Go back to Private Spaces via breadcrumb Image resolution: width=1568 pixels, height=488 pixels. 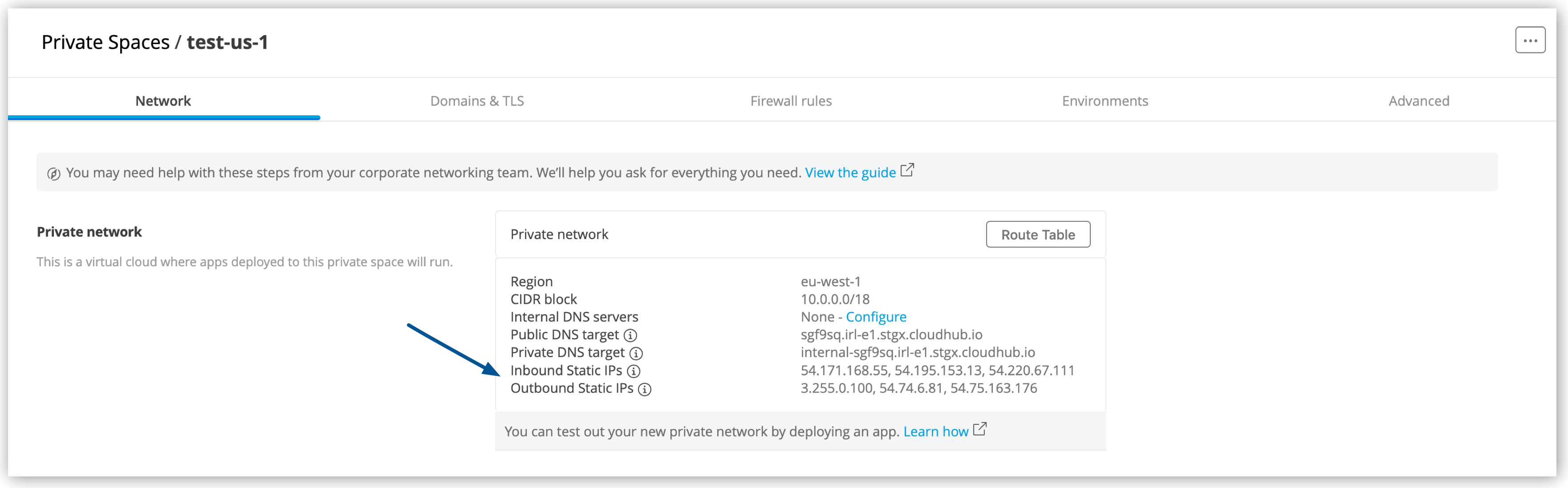pos(106,41)
